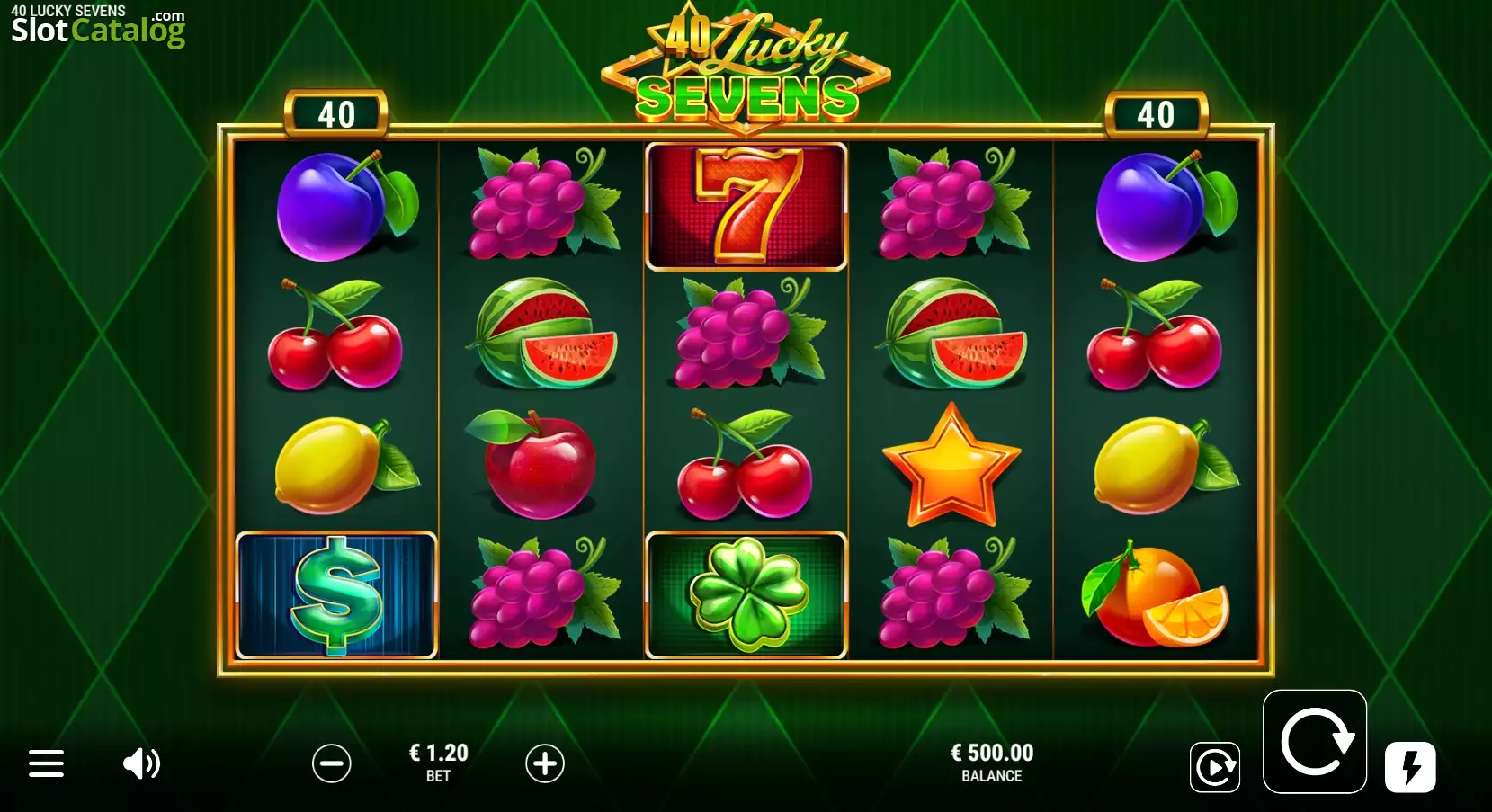This screenshot has width=1492, height=812.
Task: Decrease the bet with minus button
Action: (x=332, y=763)
